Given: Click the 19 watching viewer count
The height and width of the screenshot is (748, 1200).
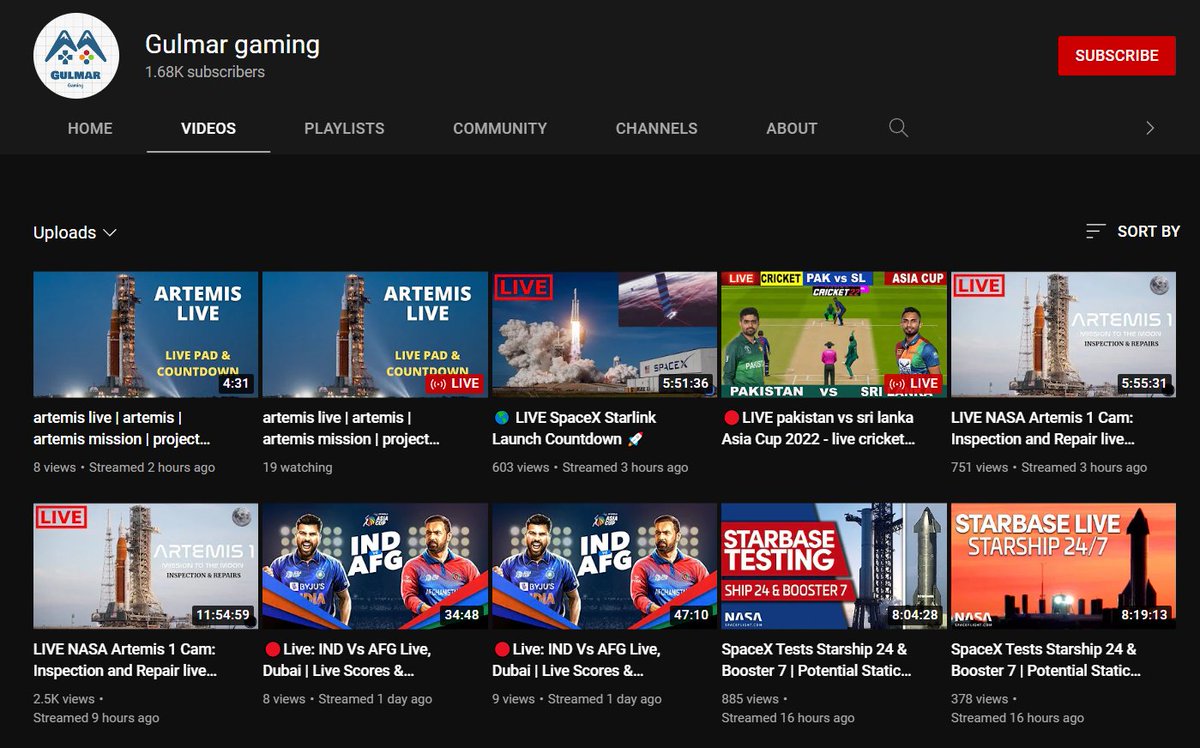Looking at the screenshot, I should click(297, 467).
